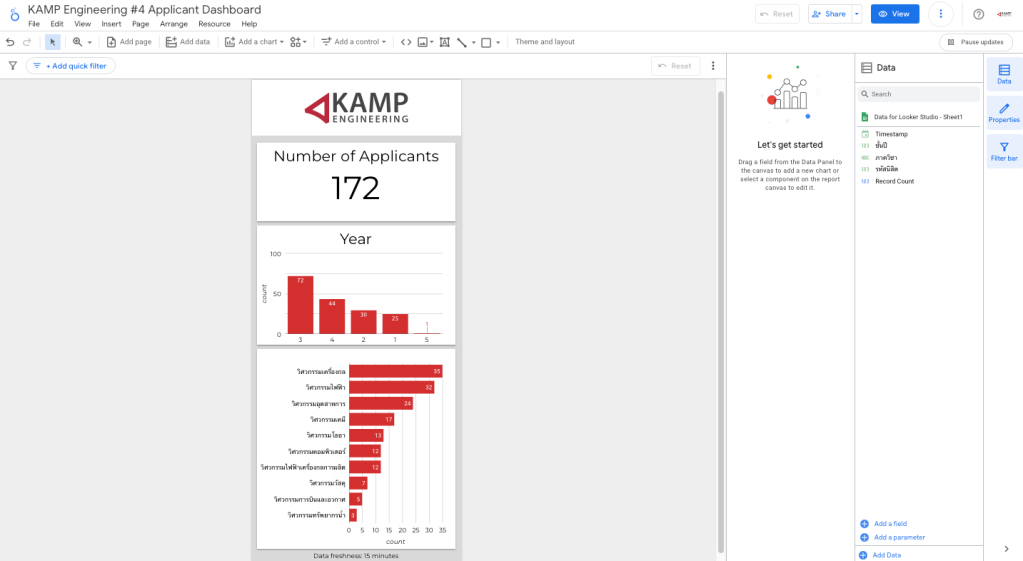Click the URL embed code icon
The height and width of the screenshot is (561, 1023).
pyautogui.click(x=406, y=42)
